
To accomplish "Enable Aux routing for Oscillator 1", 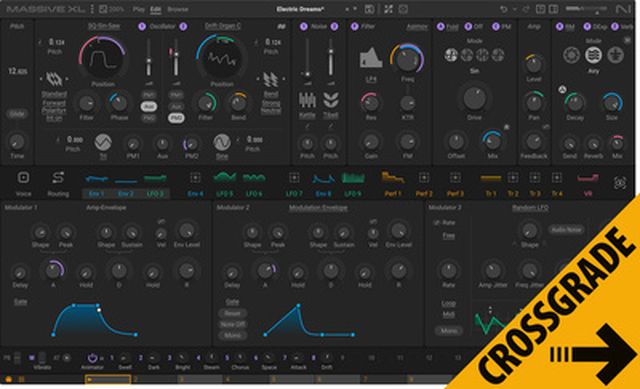I will tap(149, 107).
